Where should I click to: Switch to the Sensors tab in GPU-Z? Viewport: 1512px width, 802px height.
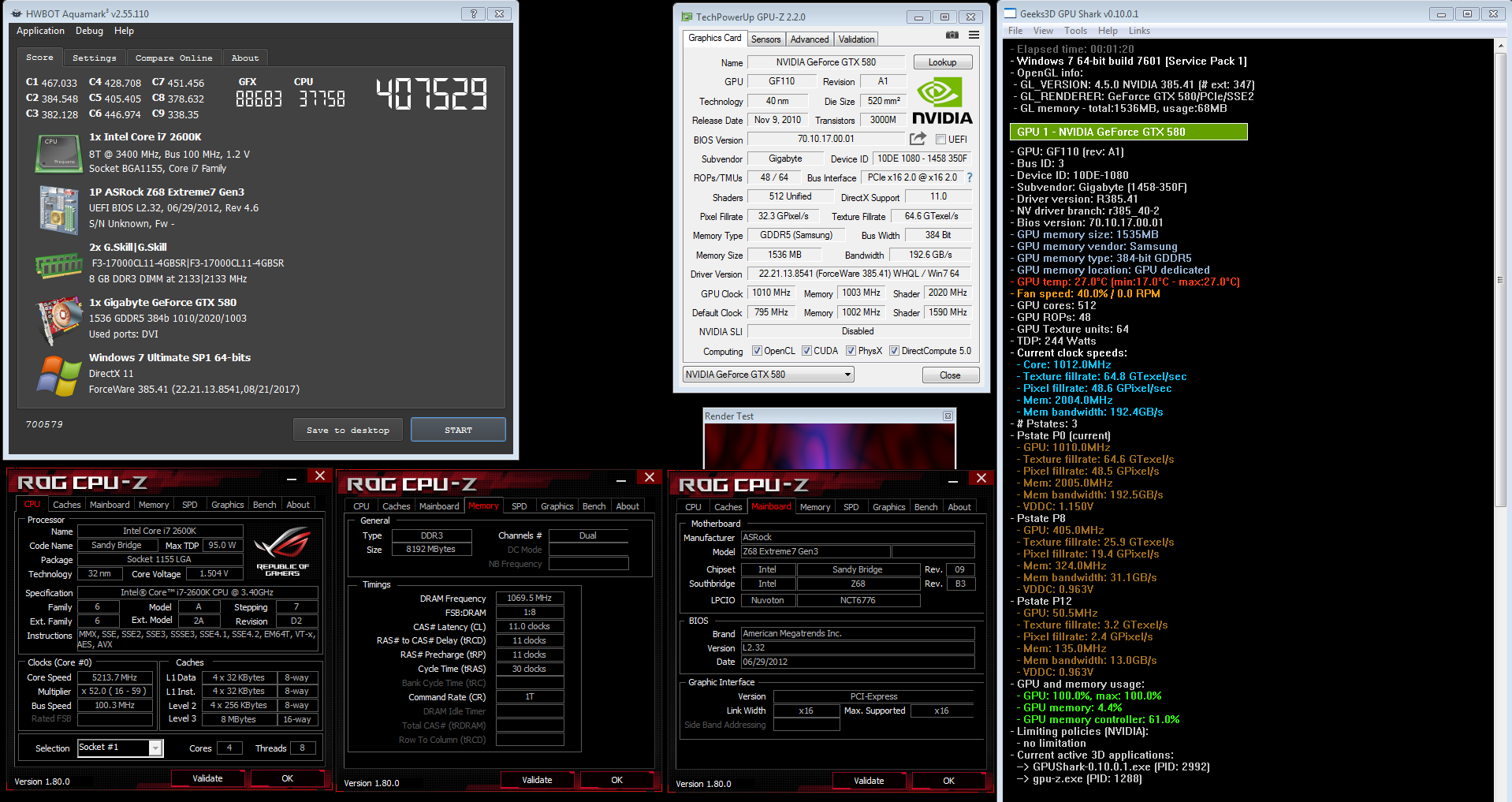[765, 39]
